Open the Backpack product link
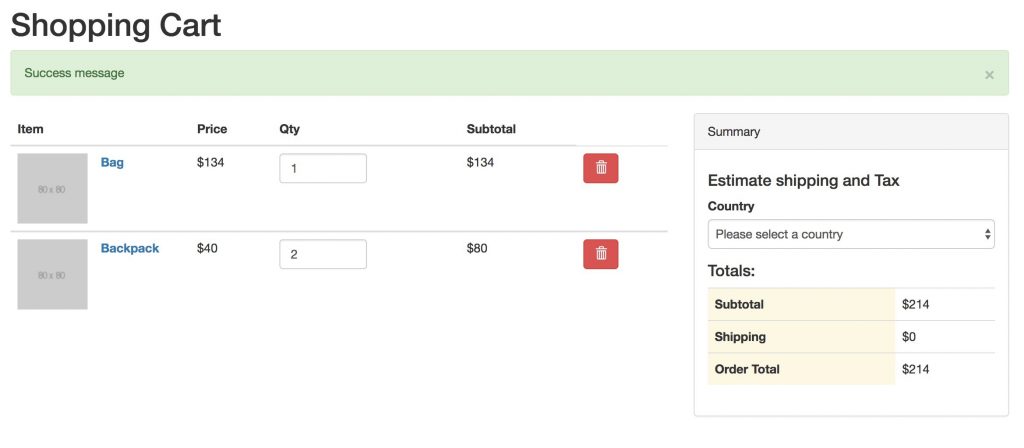Screen dimensions: 1024x448 (129, 248)
